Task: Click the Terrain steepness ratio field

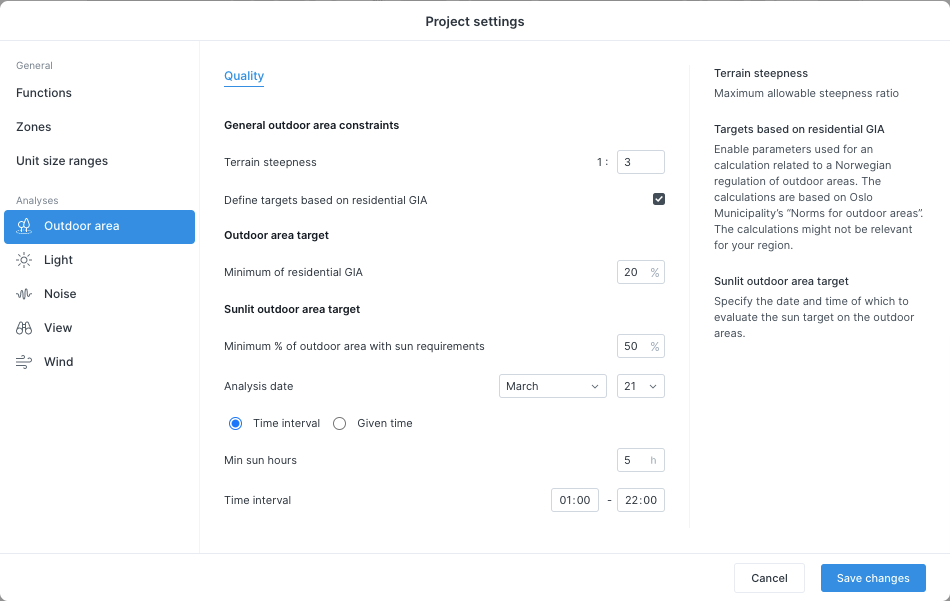Action: [x=640, y=162]
